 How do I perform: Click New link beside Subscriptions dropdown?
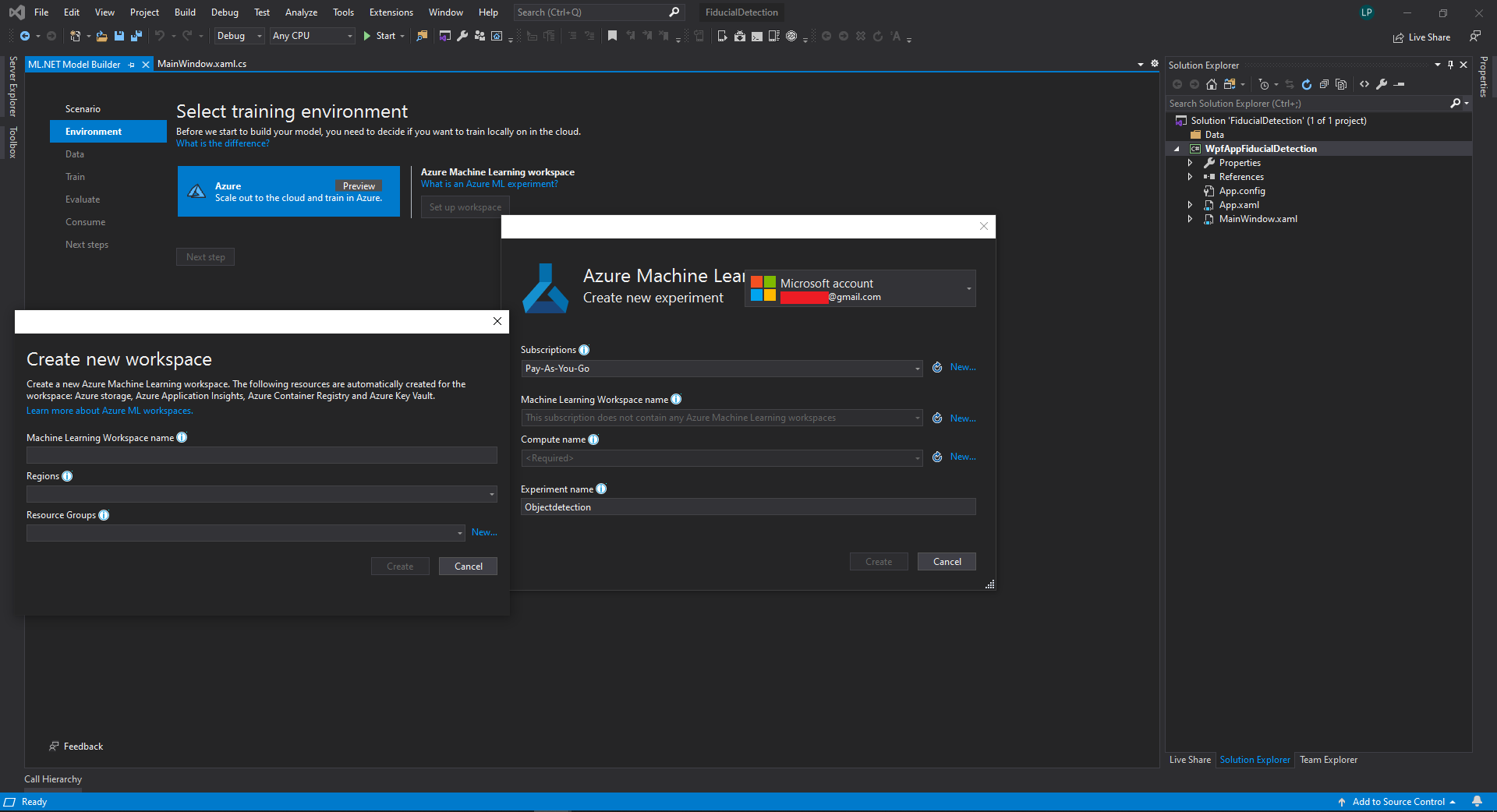pyautogui.click(x=963, y=367)
